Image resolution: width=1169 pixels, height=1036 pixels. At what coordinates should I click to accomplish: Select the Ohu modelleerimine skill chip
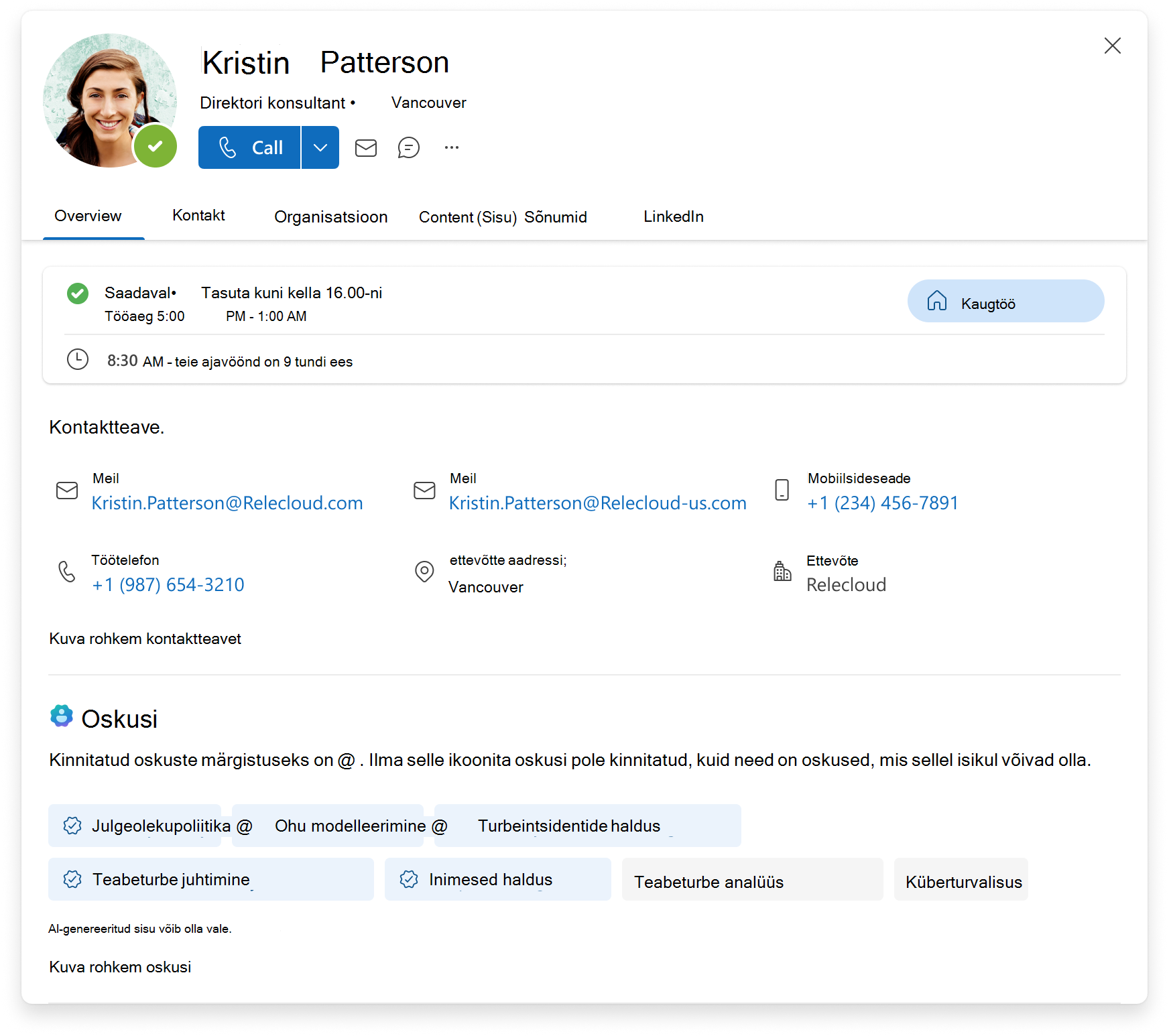tap(328, 826)
